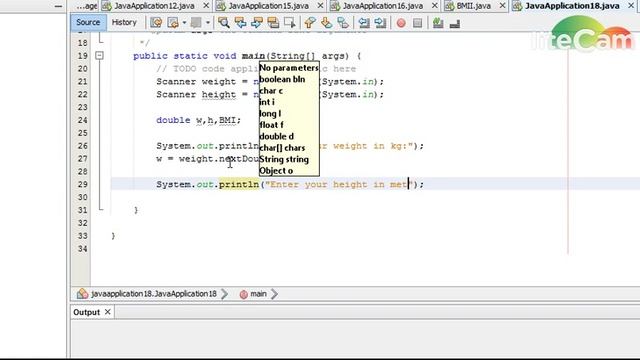Open BMII.java tab
Screen dimensions: 640x360
[x=473, y=6]
